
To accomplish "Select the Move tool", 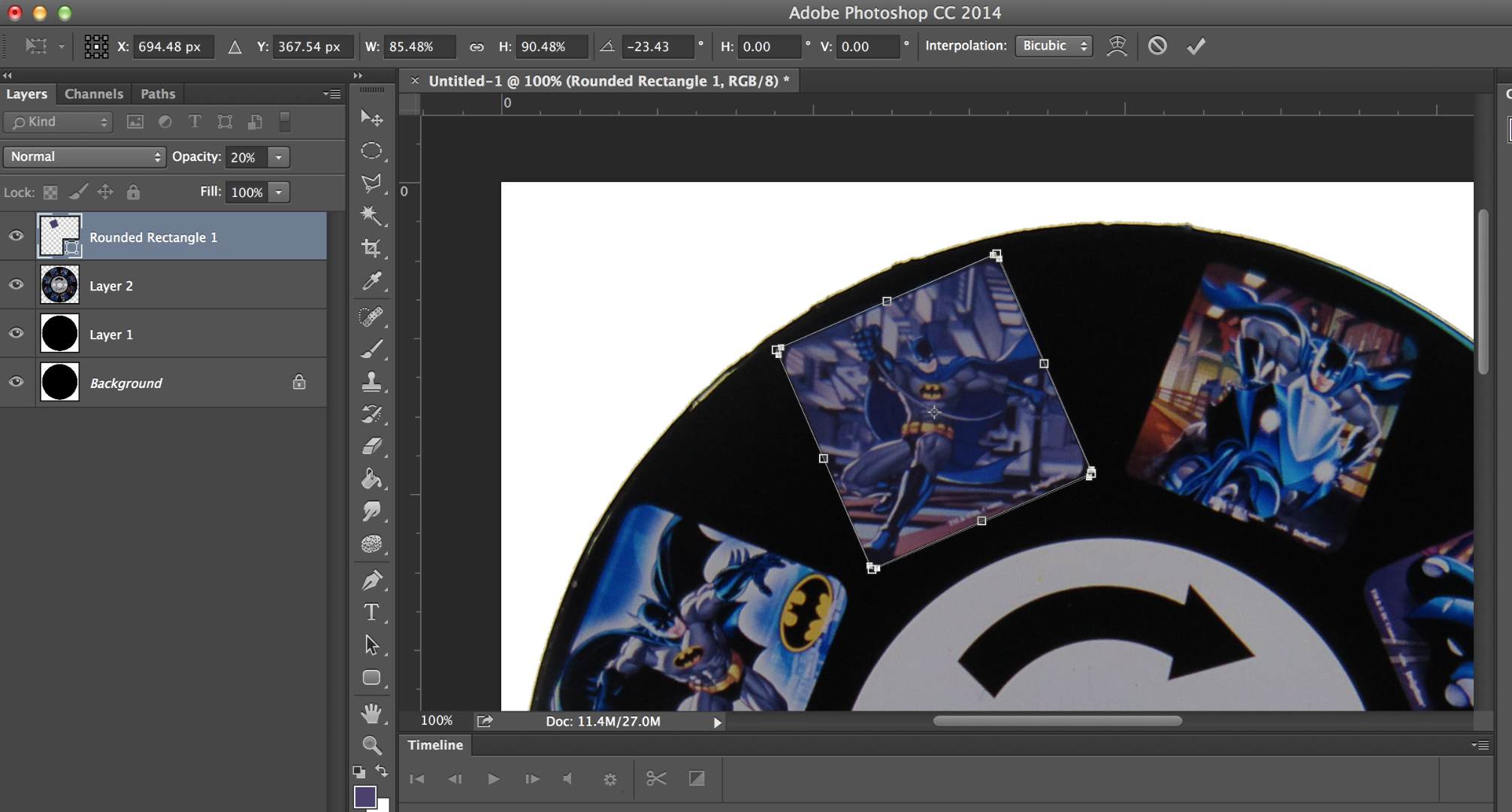I will coord(370,118).
